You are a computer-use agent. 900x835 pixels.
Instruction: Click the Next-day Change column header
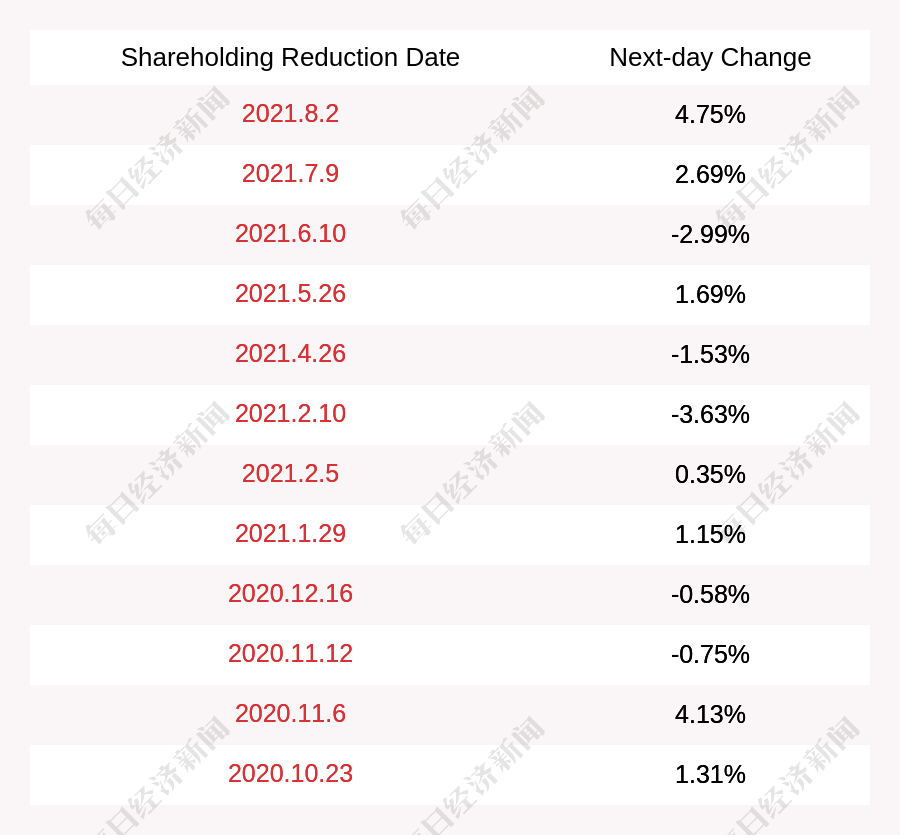click(710, 58)
